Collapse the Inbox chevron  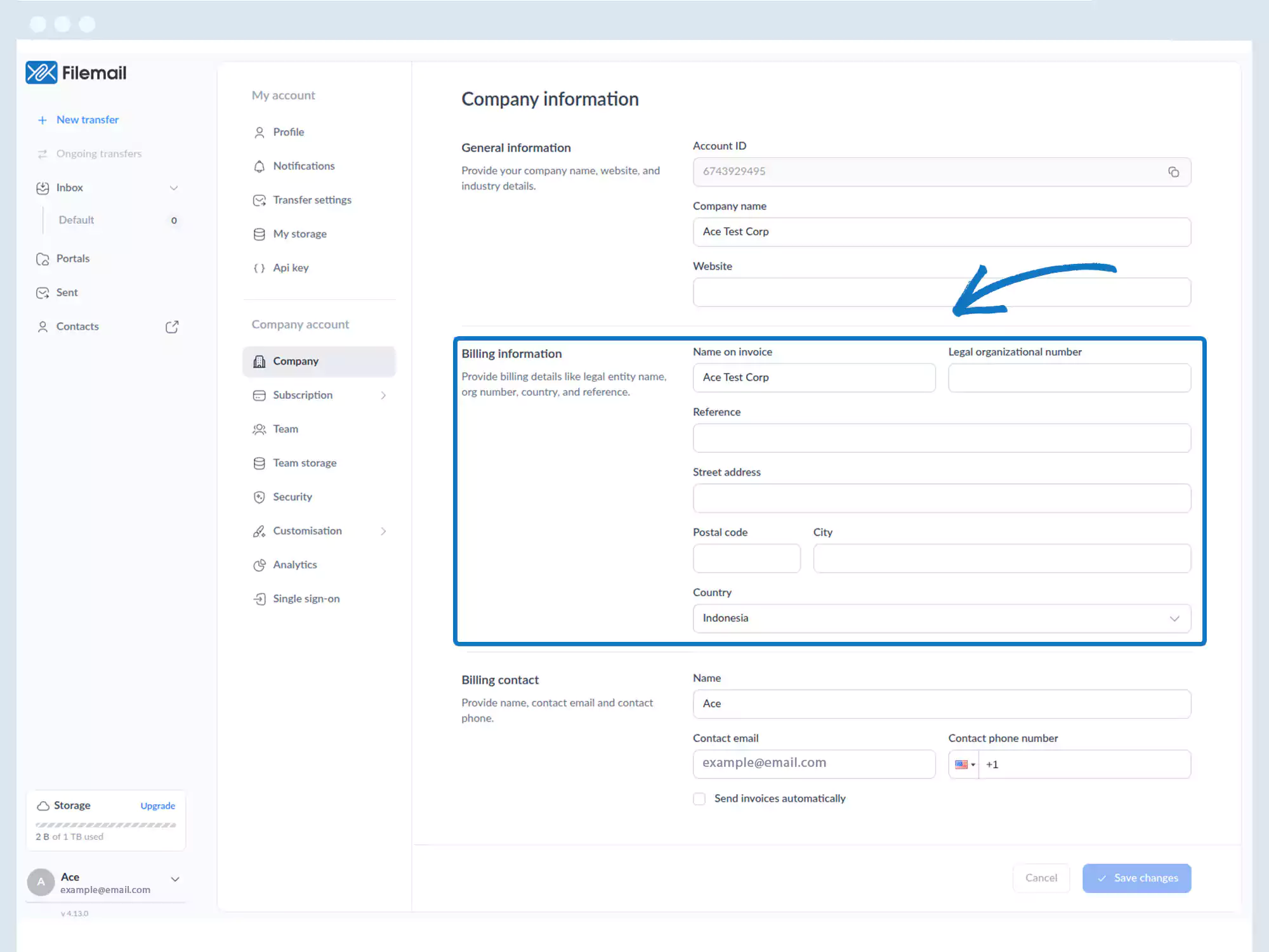[x=174, y=188]
